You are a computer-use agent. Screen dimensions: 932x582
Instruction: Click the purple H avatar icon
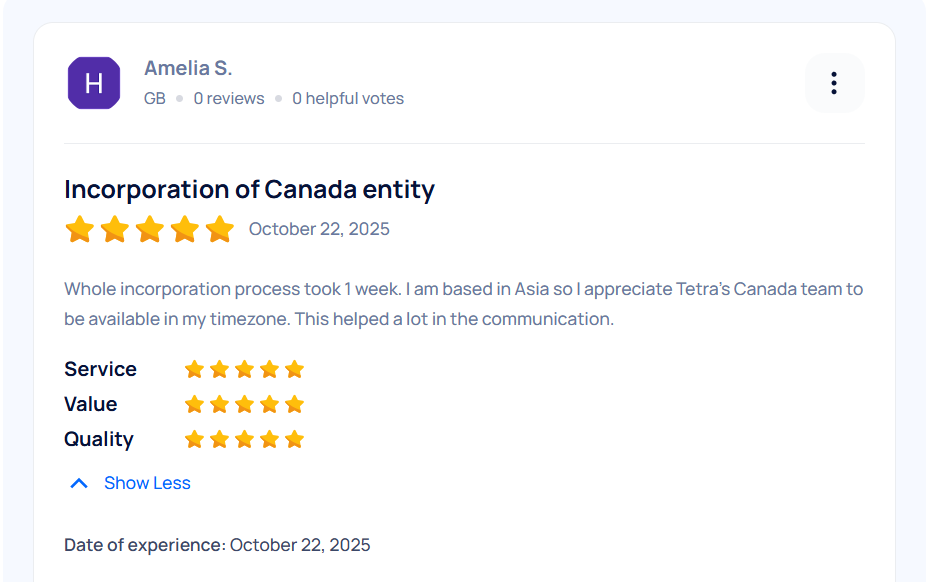point(94,83)
